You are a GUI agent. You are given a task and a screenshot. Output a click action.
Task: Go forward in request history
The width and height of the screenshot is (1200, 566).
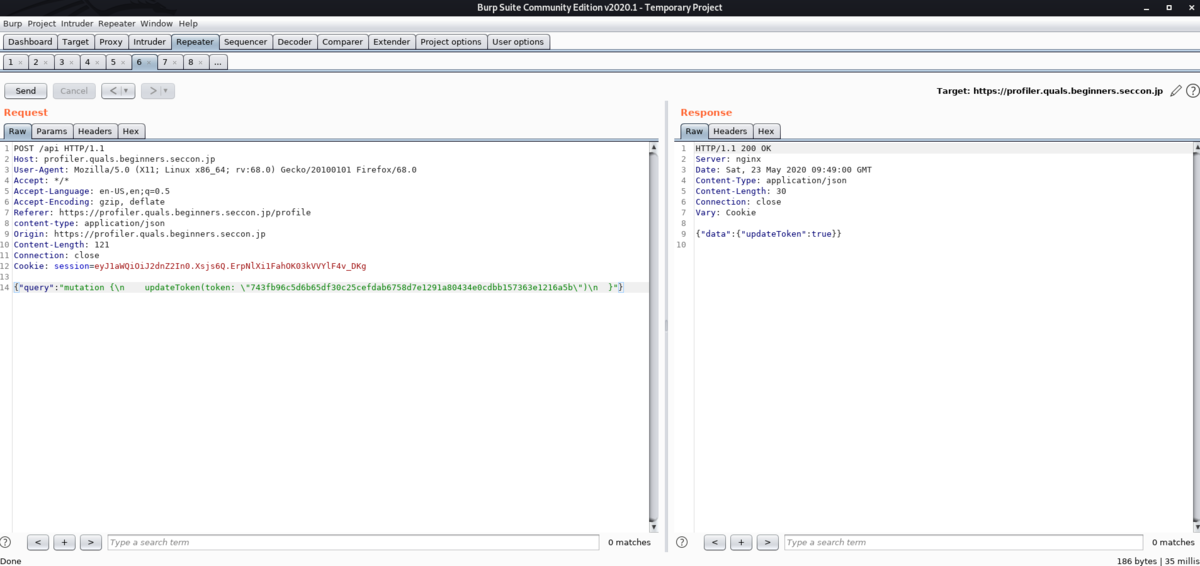(x=151, y=91)
